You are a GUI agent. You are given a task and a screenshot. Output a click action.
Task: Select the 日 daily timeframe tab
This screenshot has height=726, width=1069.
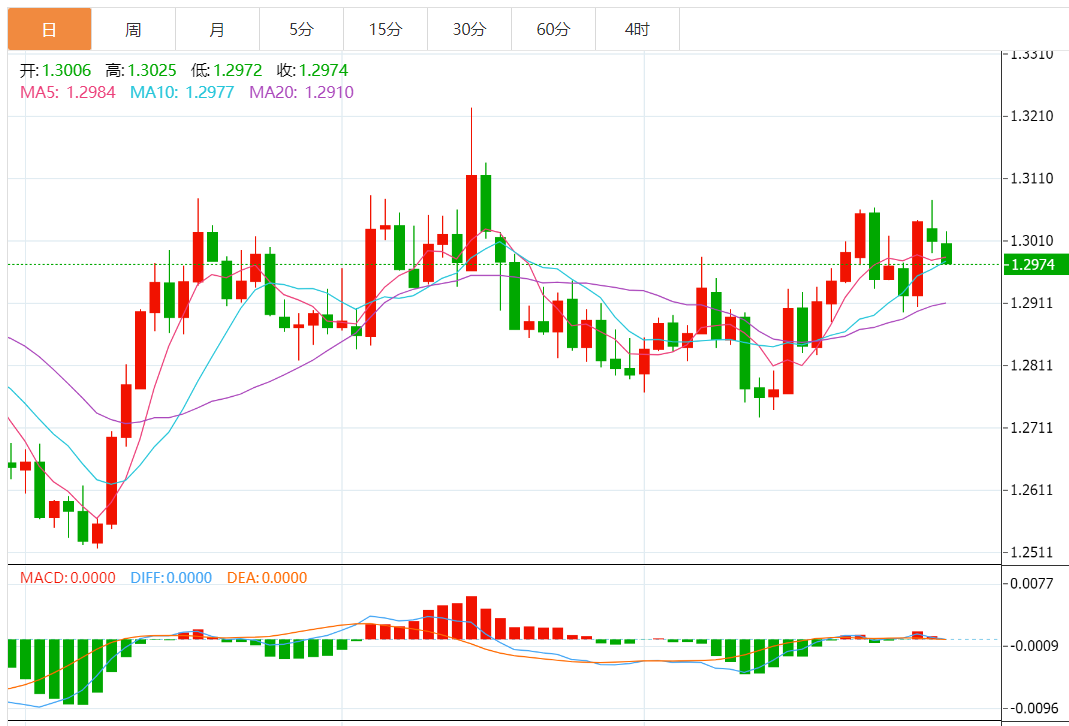(49, 29)
